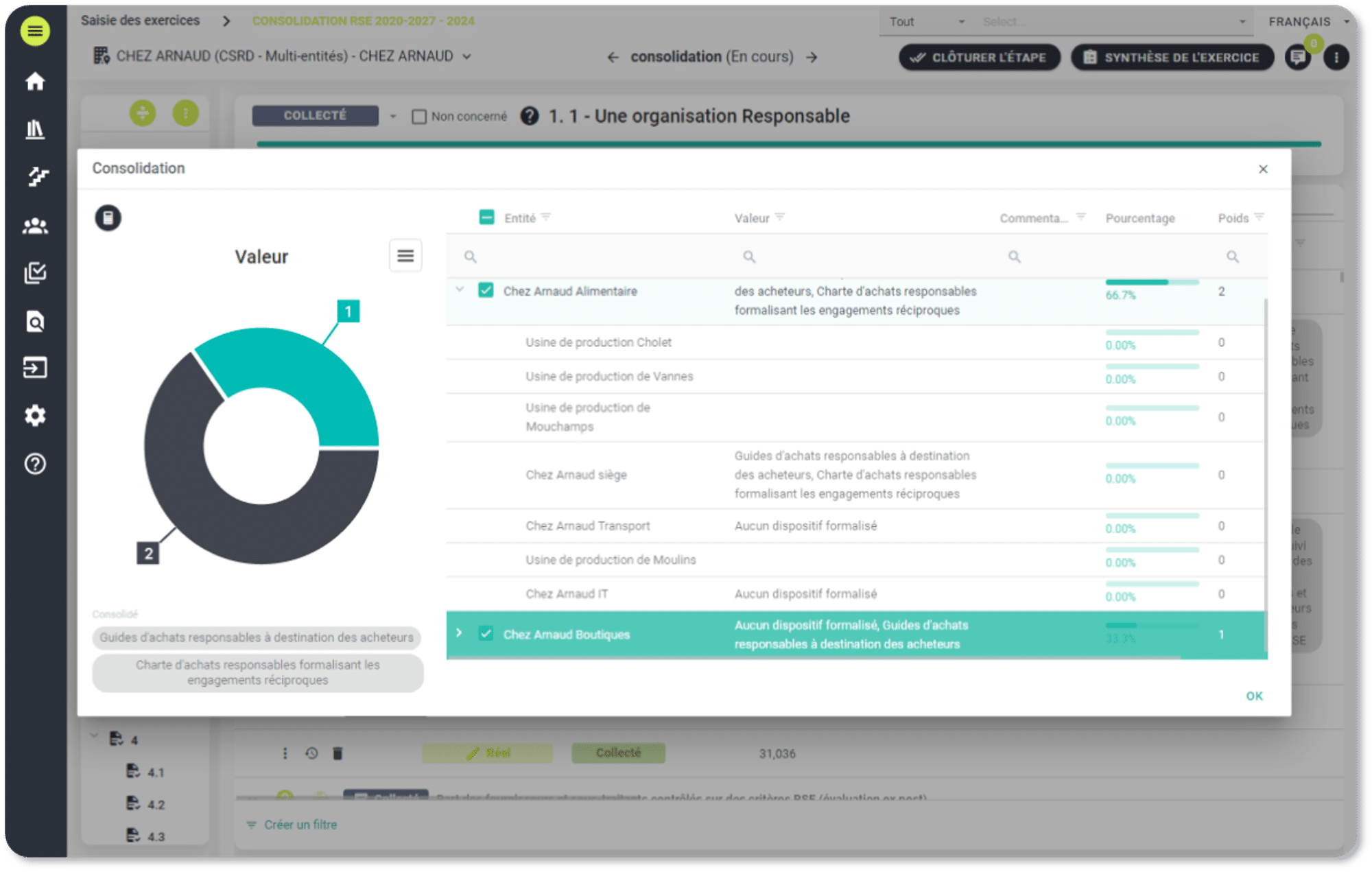Open the chart hamburger menu beside Valeur
The image size is (1372, 872).
(405, 256)
